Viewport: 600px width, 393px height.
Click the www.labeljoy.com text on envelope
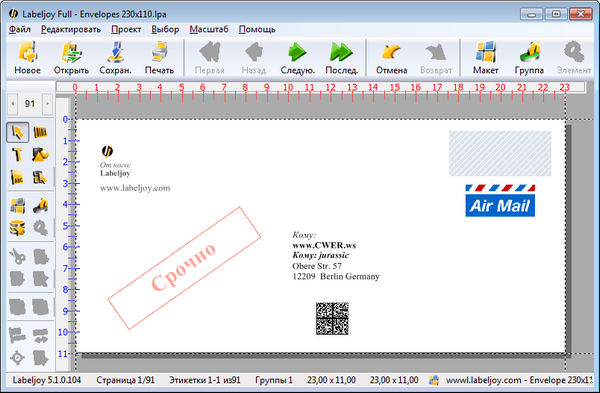tap(135, 188)
